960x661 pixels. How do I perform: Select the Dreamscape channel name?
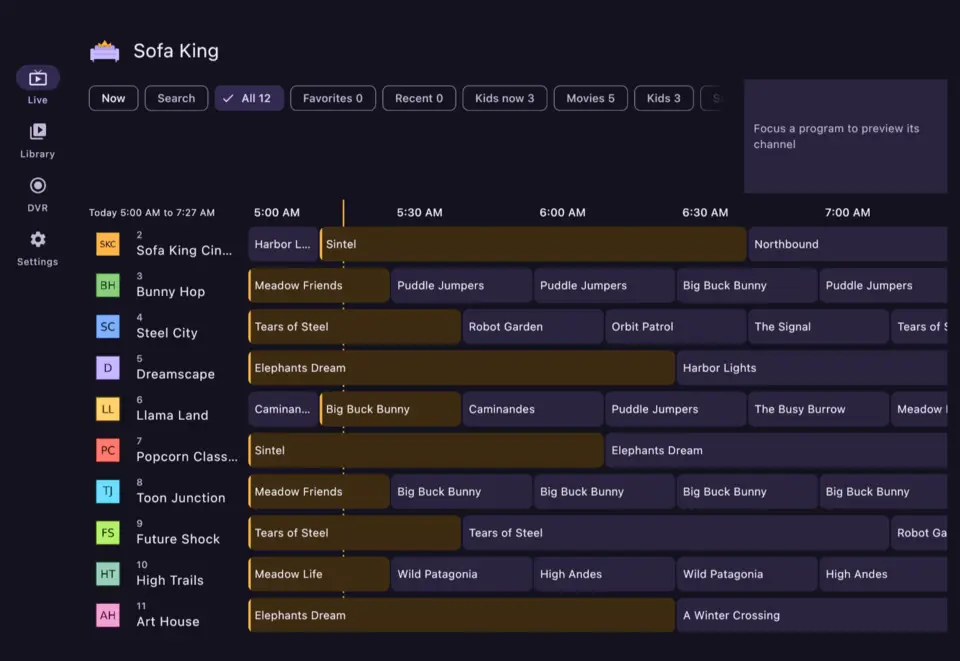point(175,375)
